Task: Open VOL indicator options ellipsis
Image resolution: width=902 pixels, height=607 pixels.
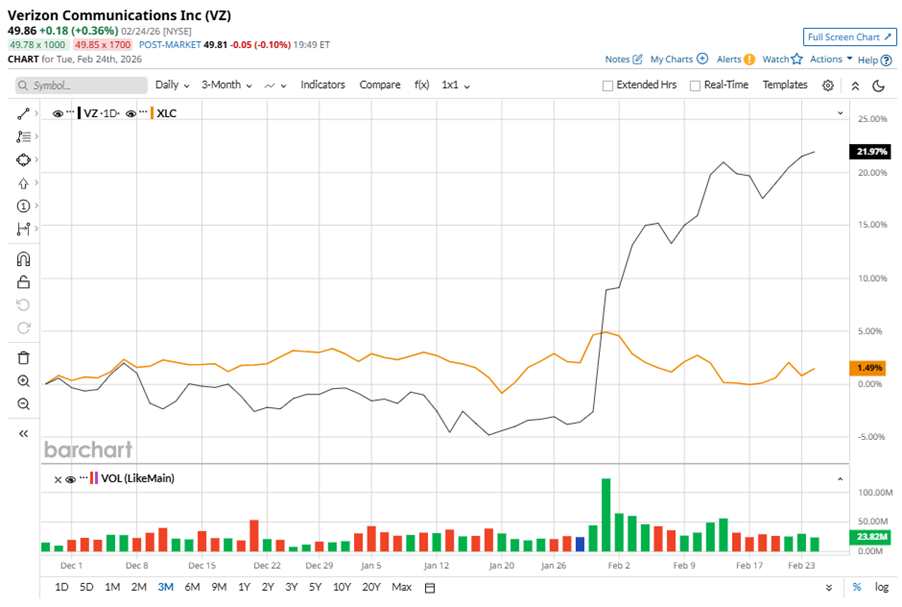Action: pyautogui.click(x=83, y=477)
